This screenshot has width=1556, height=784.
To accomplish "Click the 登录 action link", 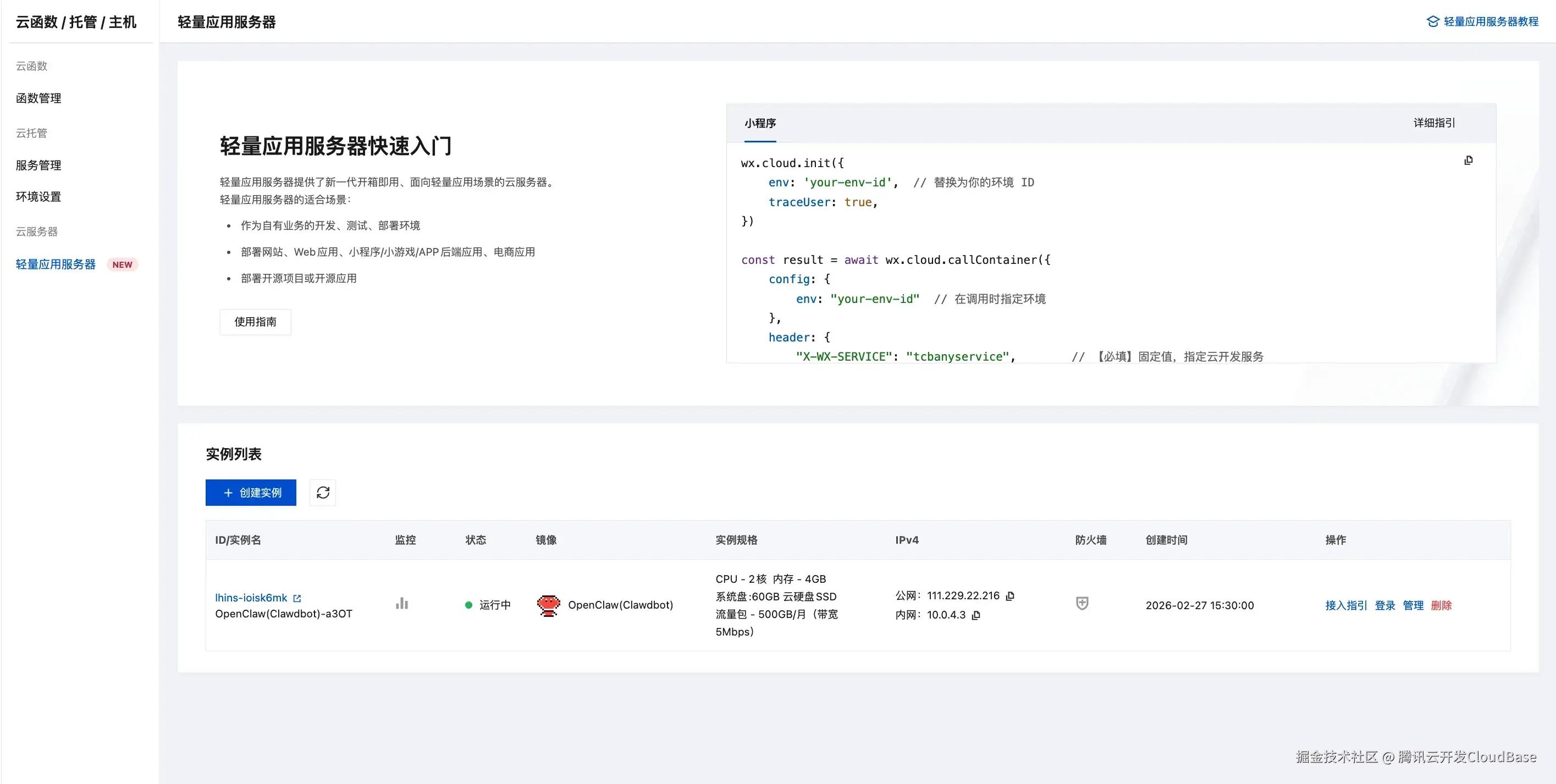I will click(x=1384, y=605).
